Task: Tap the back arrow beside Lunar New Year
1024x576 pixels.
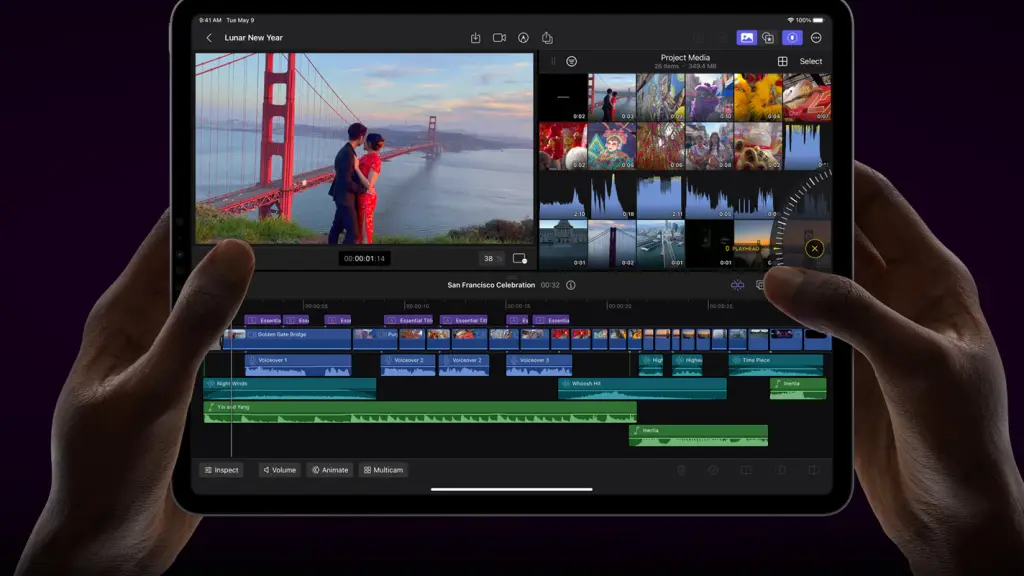Action: click(x=209, y=38)
